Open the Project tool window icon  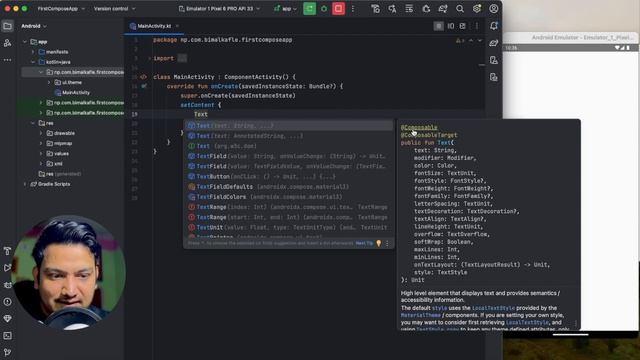(x=7, y=26)
